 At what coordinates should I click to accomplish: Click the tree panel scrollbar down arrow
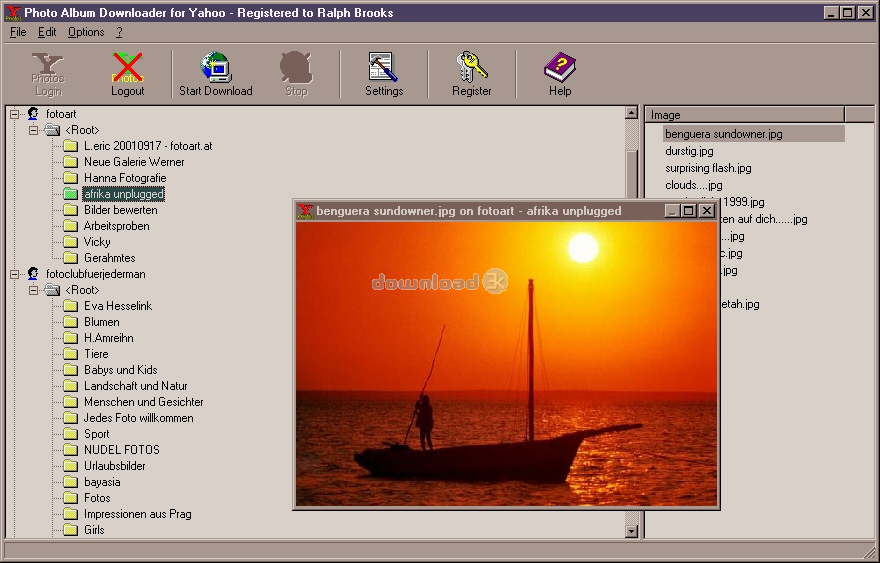point(631,531)
